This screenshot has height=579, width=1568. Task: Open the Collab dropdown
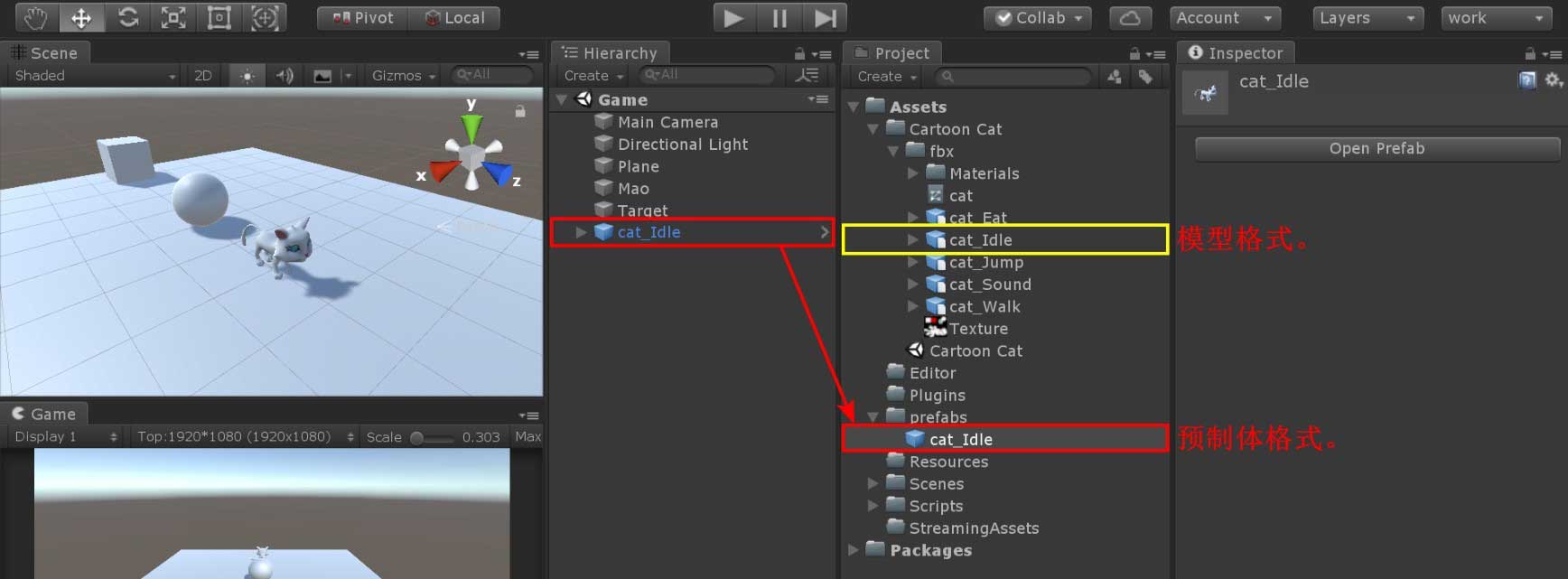click(x=1038, y=18)
